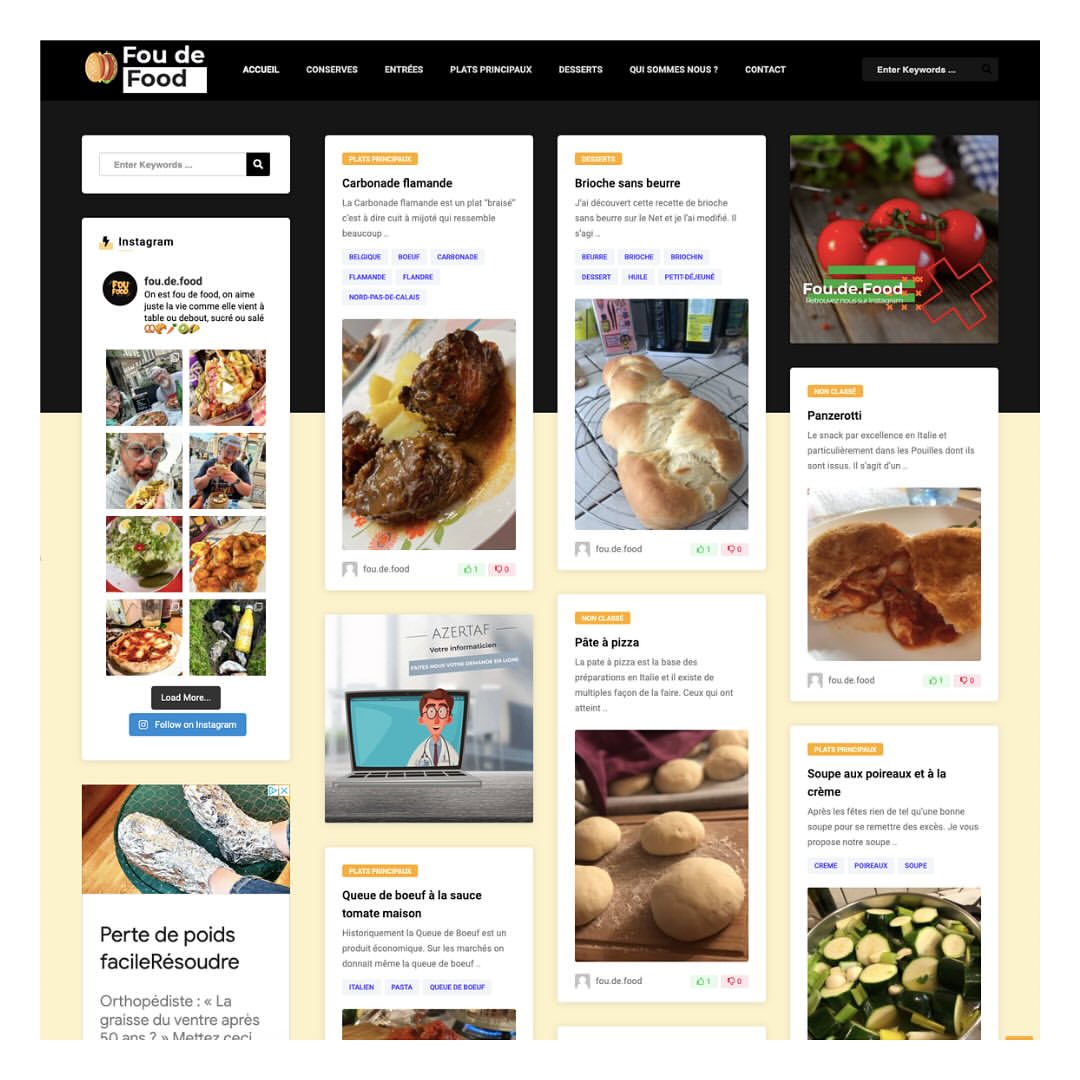The height and width of the screenshot is (1080, 1080).
Task: Click the AdChoices icon on the advertisement
Action: click(x=273, y=791)
